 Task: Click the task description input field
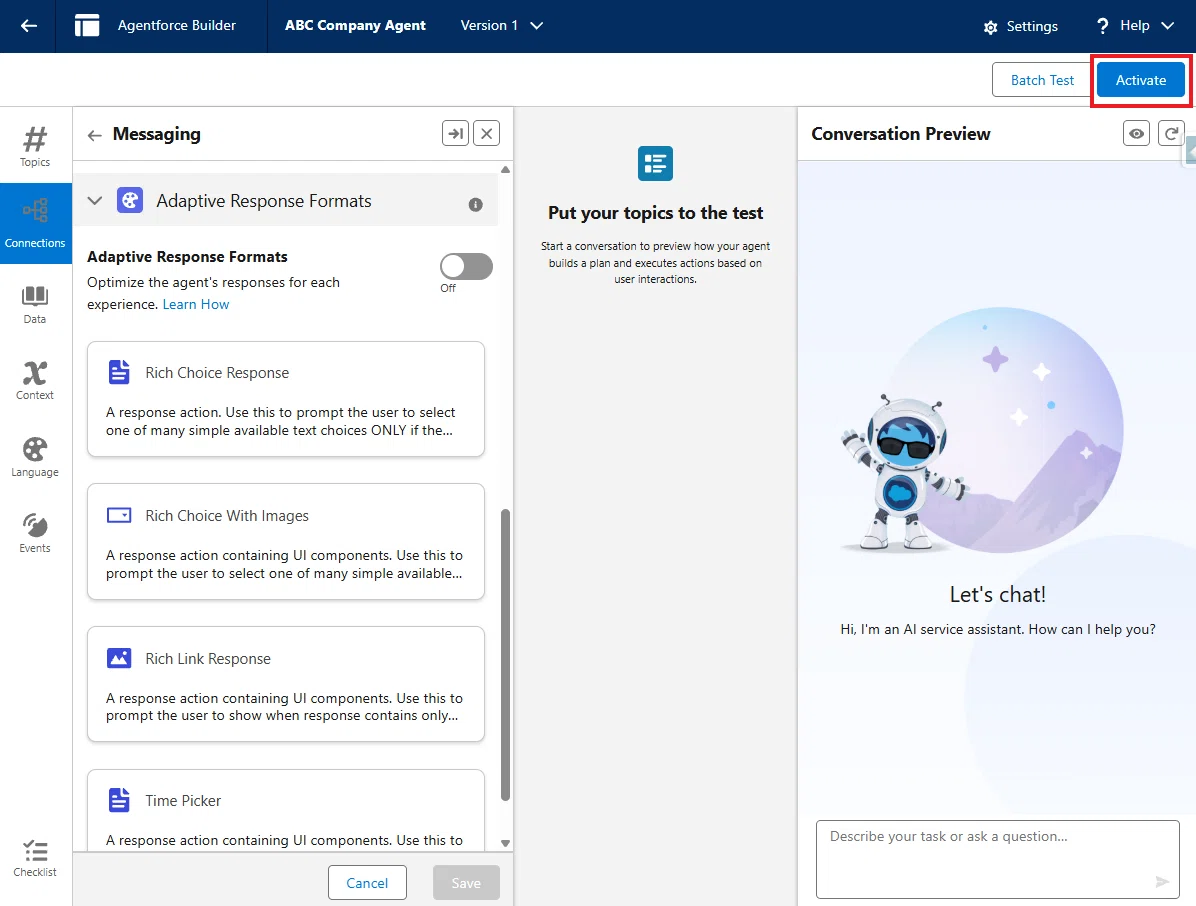coord(998,859)
